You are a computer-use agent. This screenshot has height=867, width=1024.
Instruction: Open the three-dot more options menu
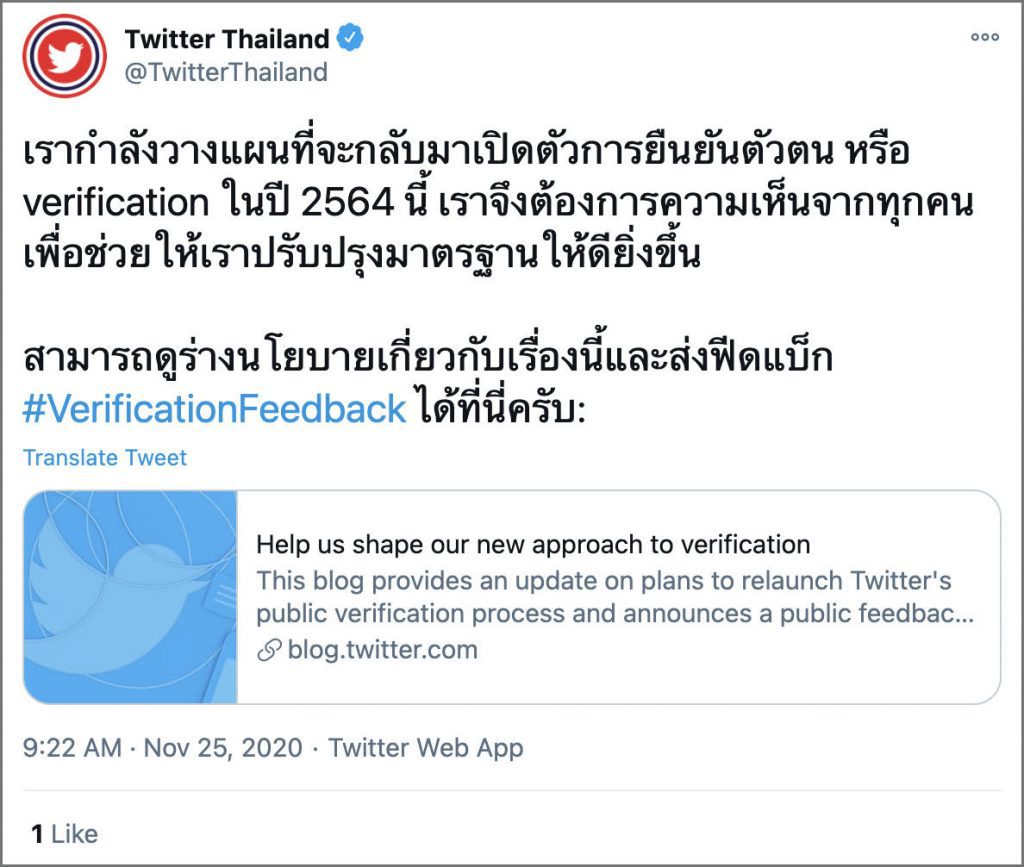985,37
